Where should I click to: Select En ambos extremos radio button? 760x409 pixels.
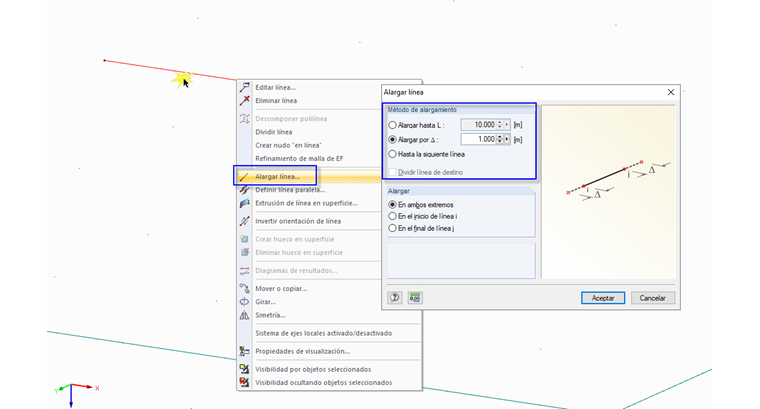[x=393, y=204]
